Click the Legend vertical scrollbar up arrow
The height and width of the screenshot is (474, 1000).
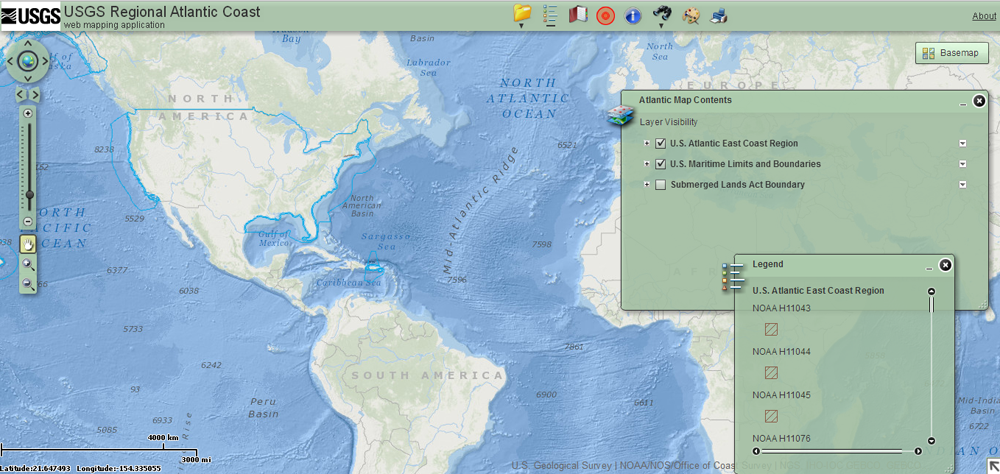tap(931, 291)
